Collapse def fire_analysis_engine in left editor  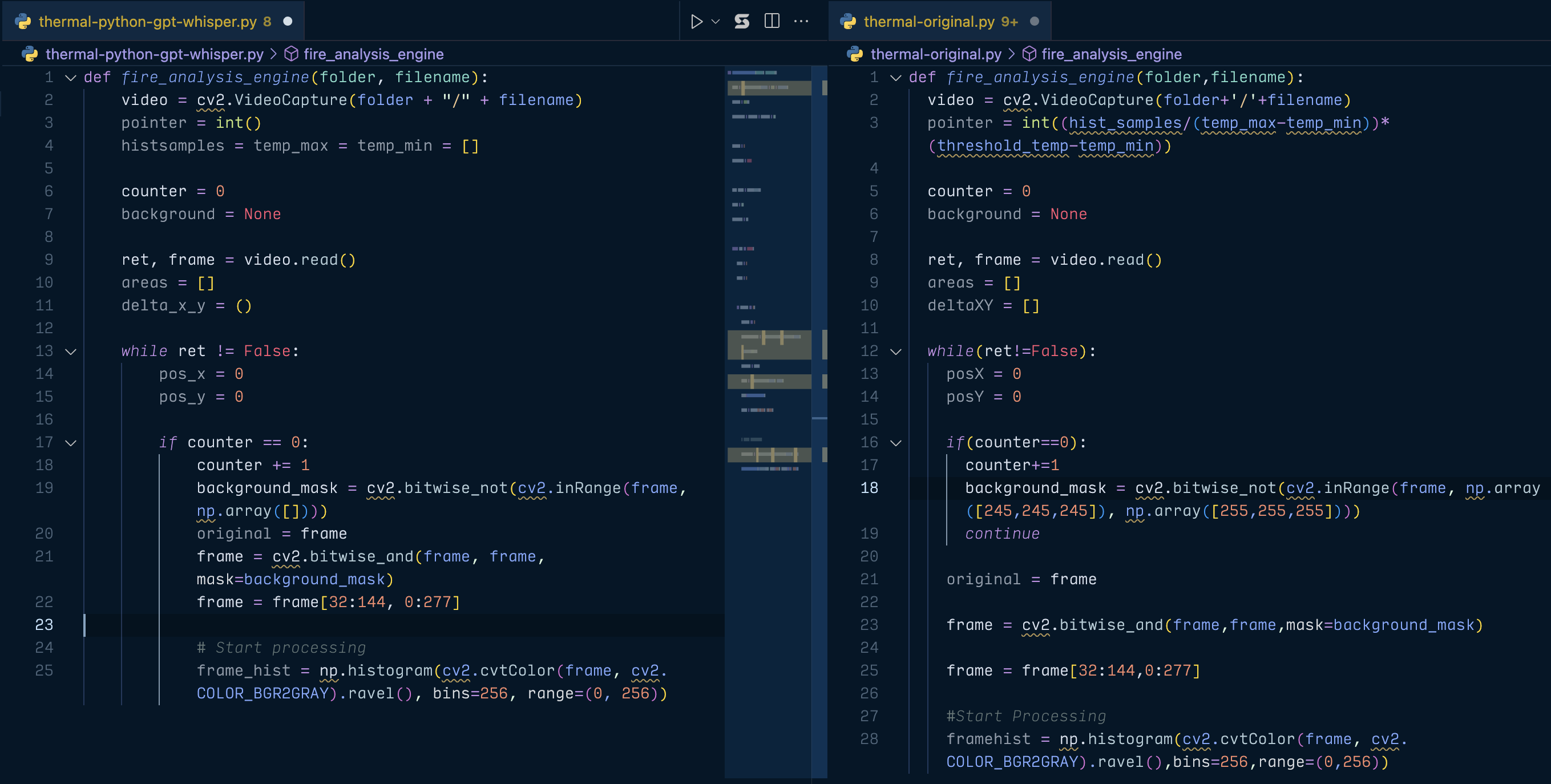[x=70, y=78]
